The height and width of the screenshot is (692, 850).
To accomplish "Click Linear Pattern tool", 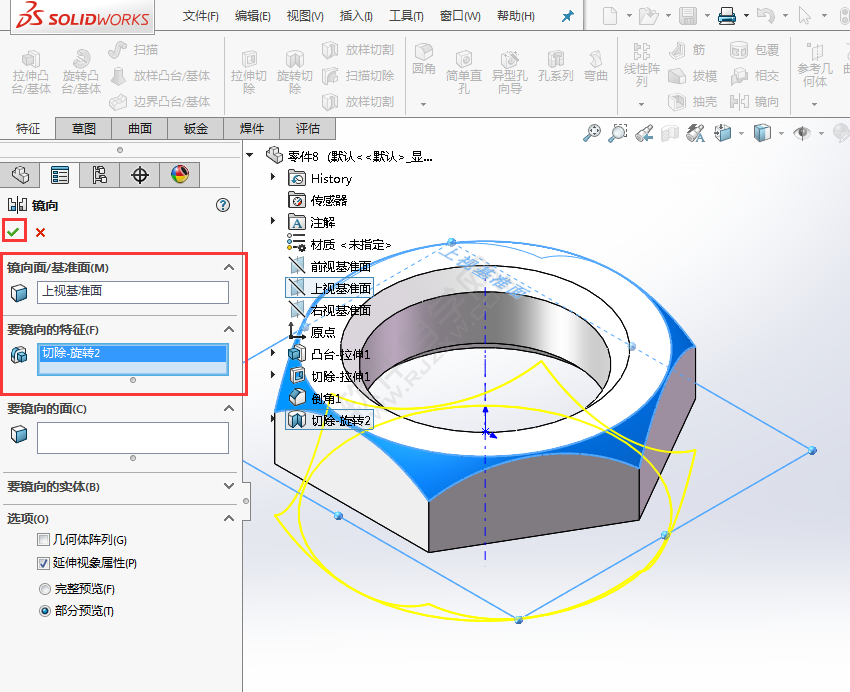I will (x=641, y=65).
